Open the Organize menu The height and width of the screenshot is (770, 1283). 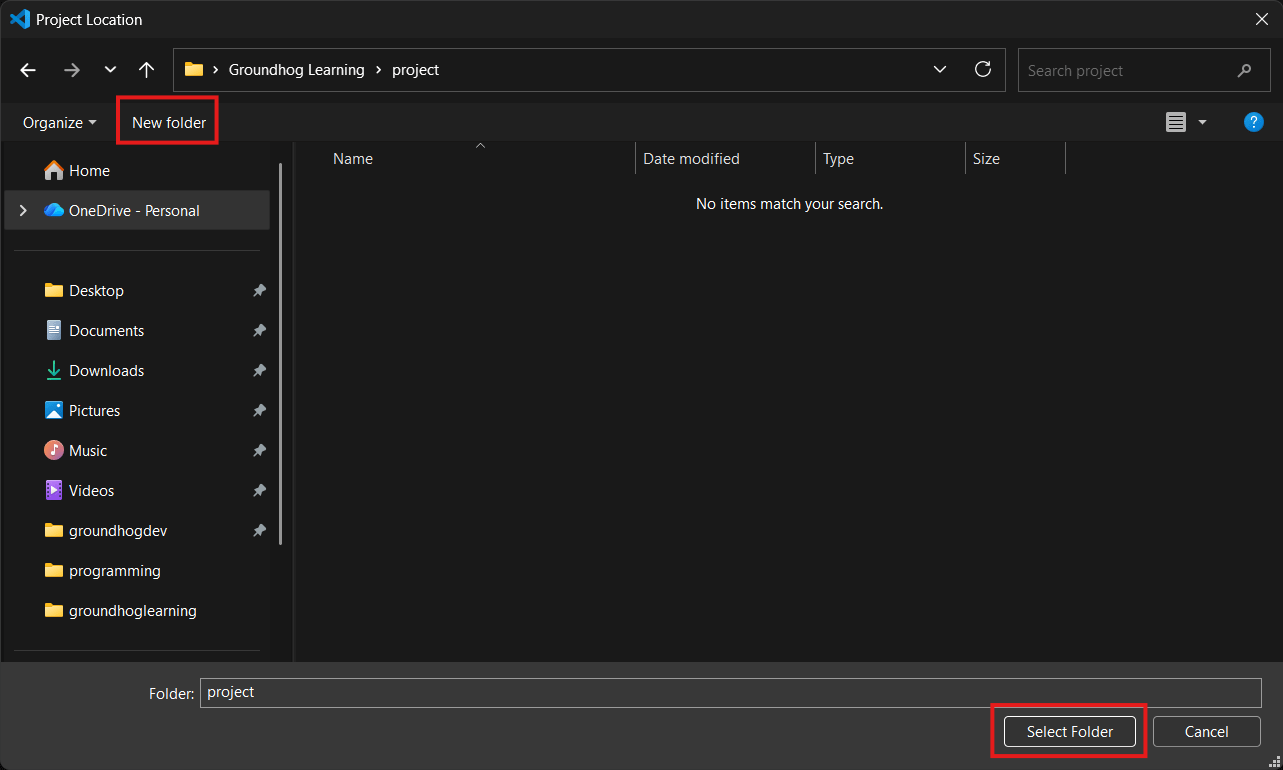point(60,123)
